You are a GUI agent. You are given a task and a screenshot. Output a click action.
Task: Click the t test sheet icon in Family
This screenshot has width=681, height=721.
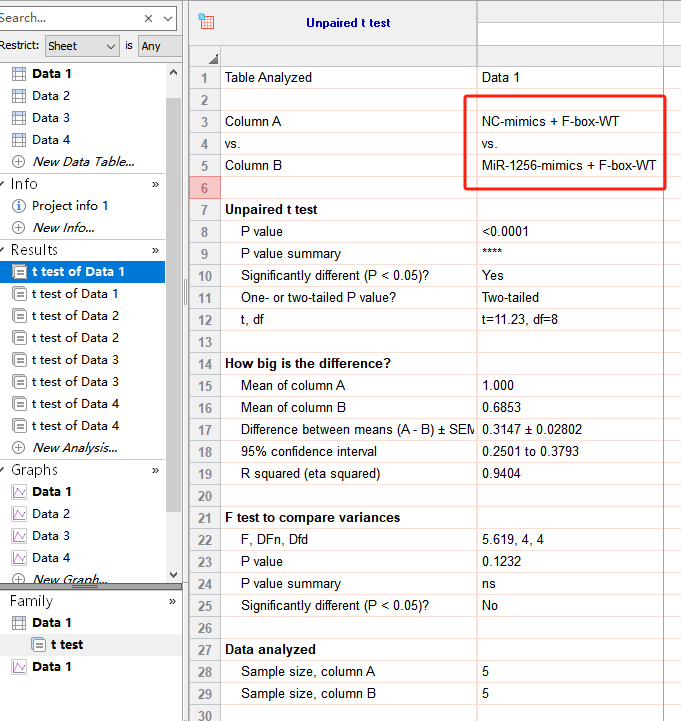pos(38,645)
